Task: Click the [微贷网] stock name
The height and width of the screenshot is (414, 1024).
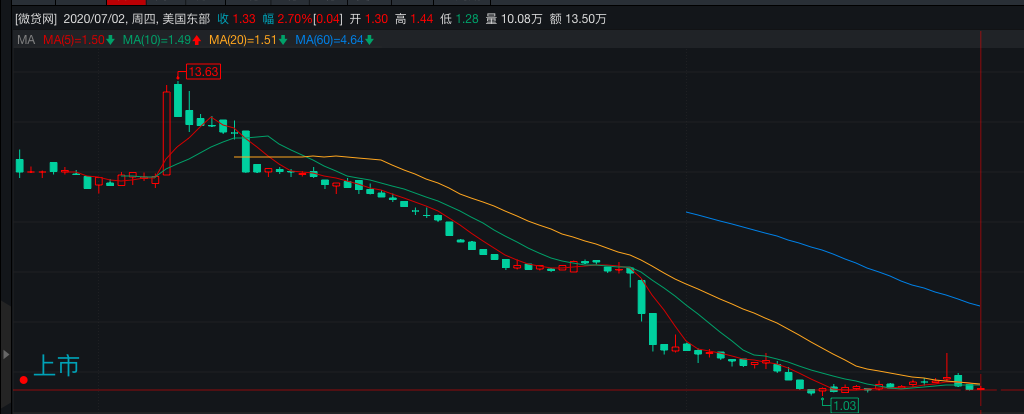Action: pos(36,19)
